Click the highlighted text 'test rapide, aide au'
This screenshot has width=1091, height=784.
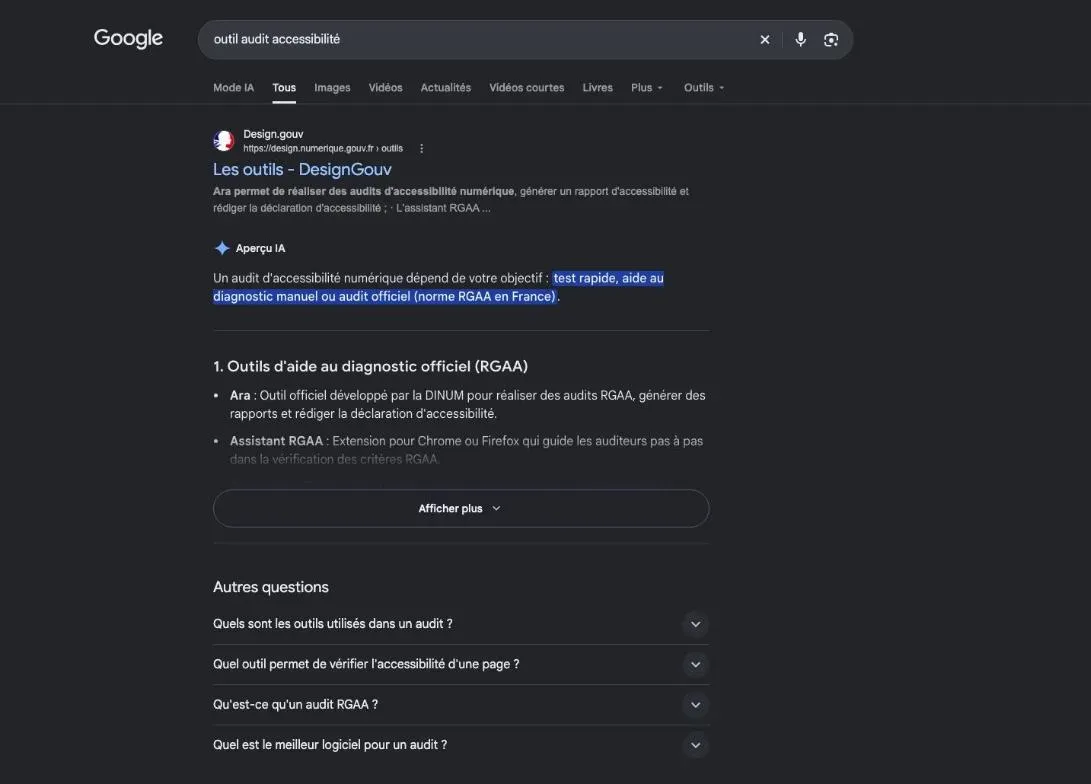point(608,278)
